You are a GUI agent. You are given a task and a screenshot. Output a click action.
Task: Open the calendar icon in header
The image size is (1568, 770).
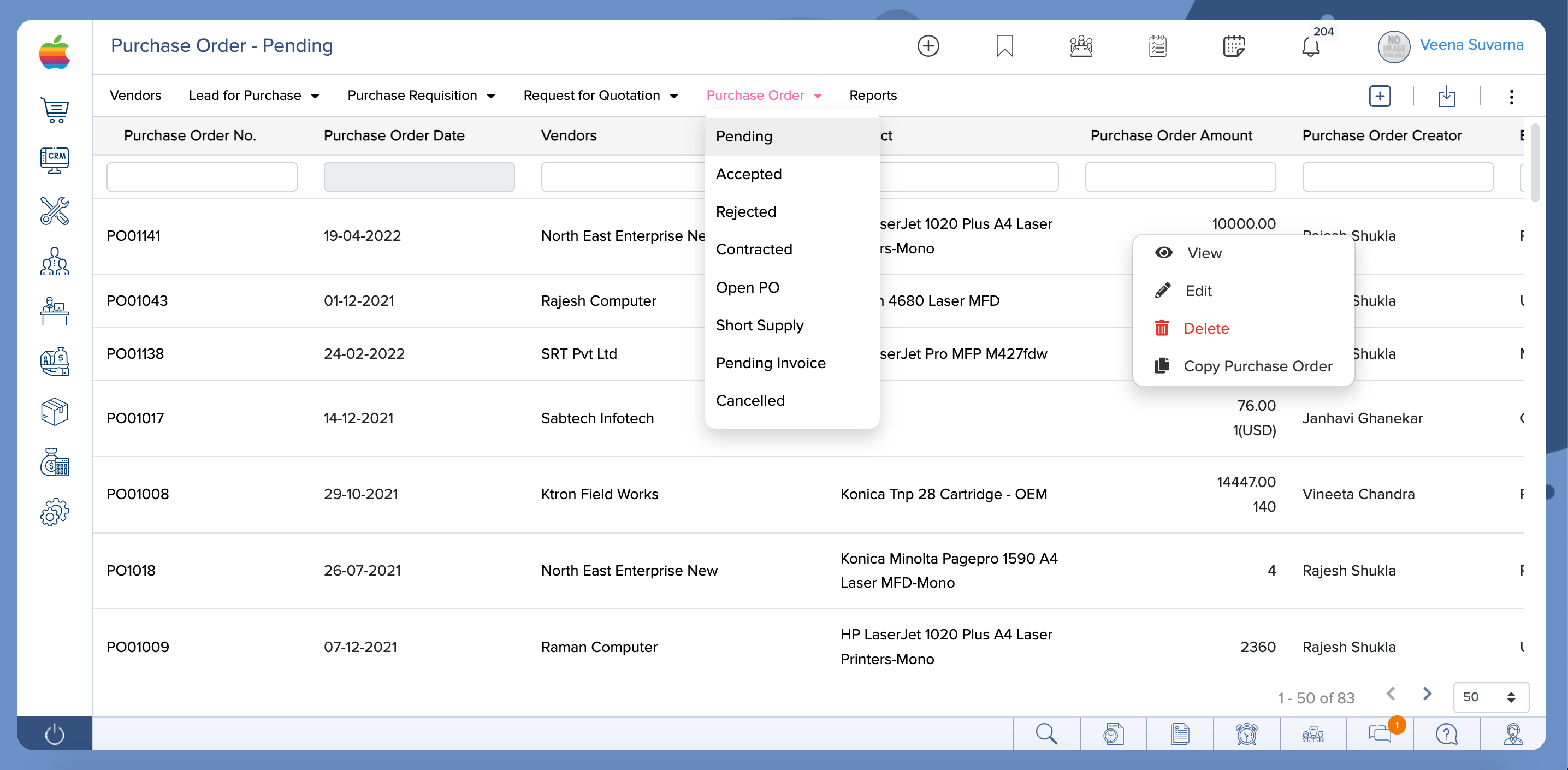point(1234,46)
